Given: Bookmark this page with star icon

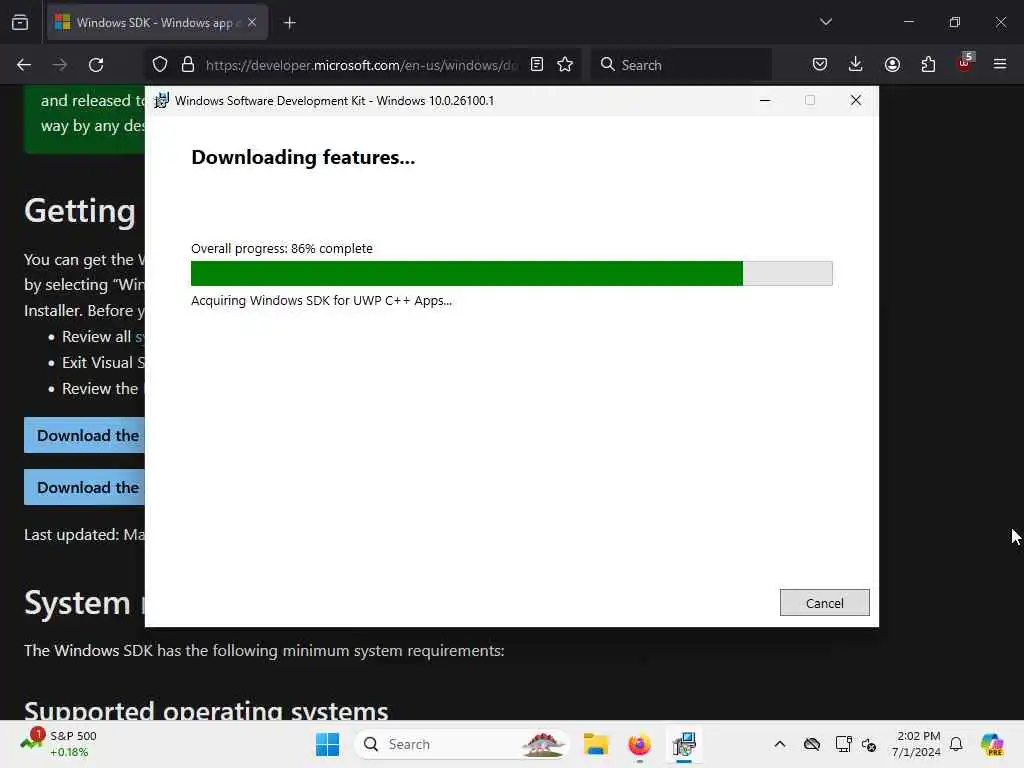Looking at the screenshot, I should click(565, 65).
